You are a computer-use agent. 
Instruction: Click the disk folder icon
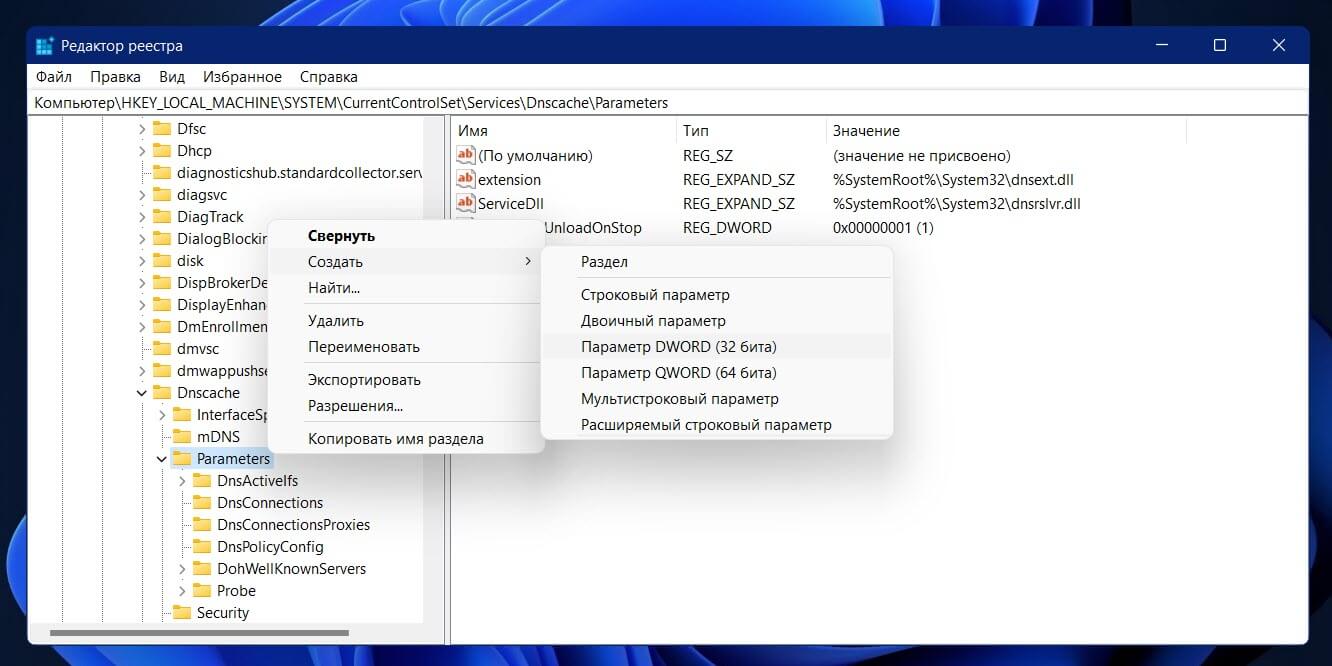click(162, 261)
